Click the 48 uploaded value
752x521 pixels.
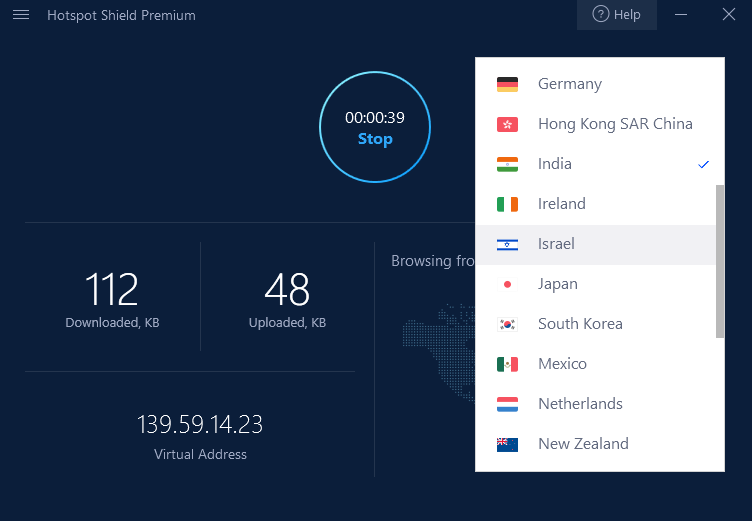(287, 289)
